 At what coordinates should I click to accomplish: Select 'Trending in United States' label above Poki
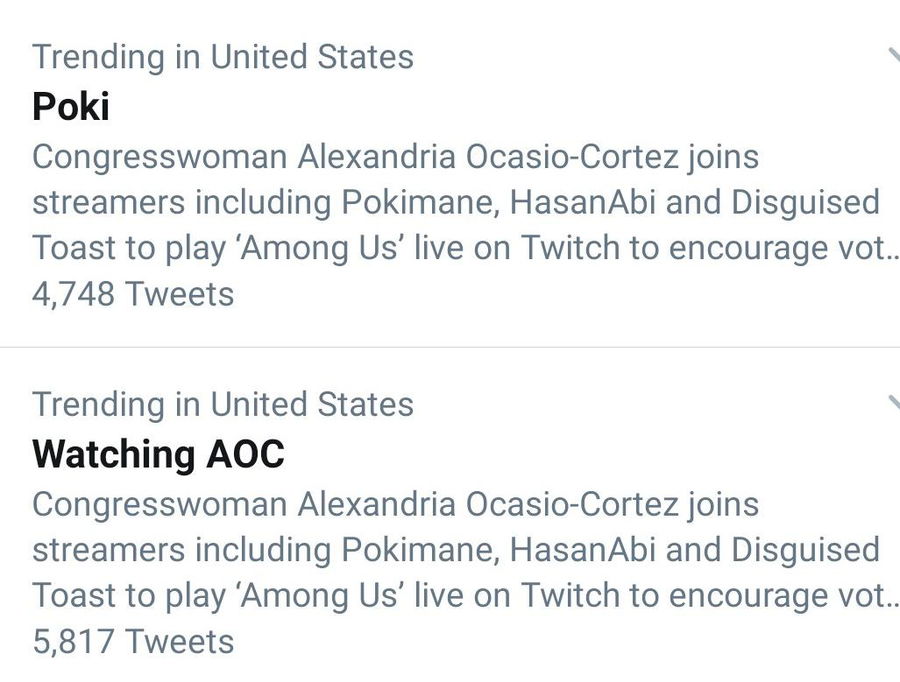click(222, 57)
